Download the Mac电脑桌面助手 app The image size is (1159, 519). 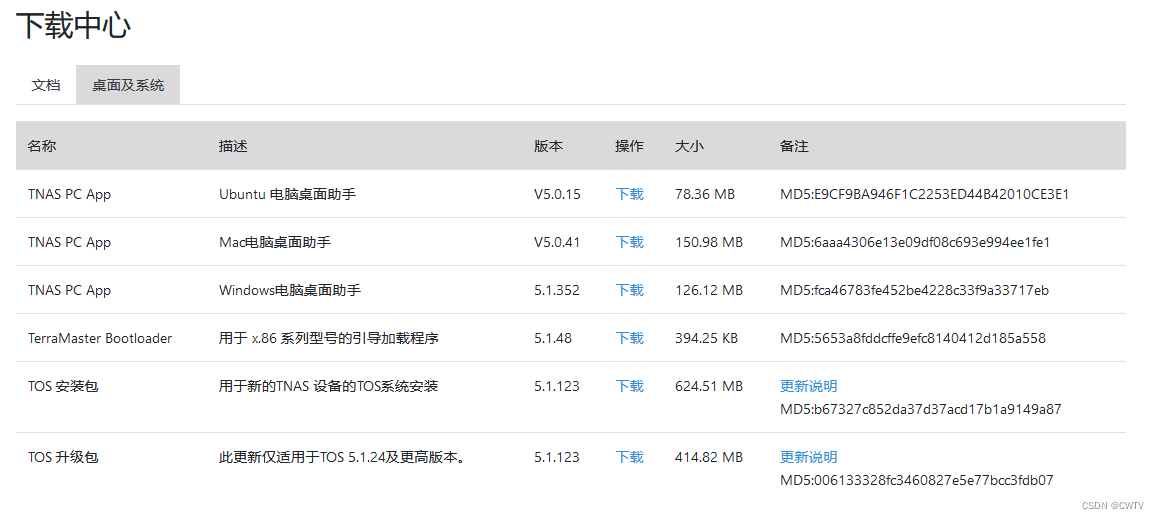[630, 242]
